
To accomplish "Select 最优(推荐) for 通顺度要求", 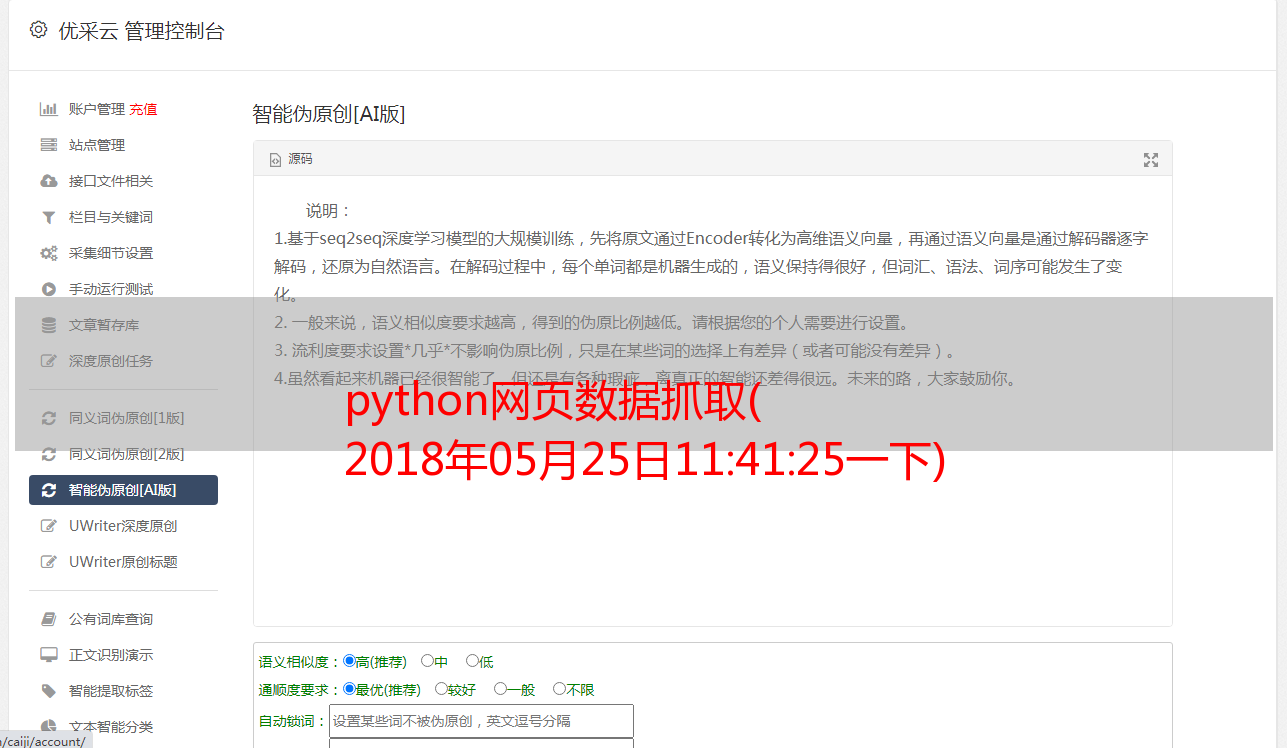I will pyautogui.click(x=349, y=689).
